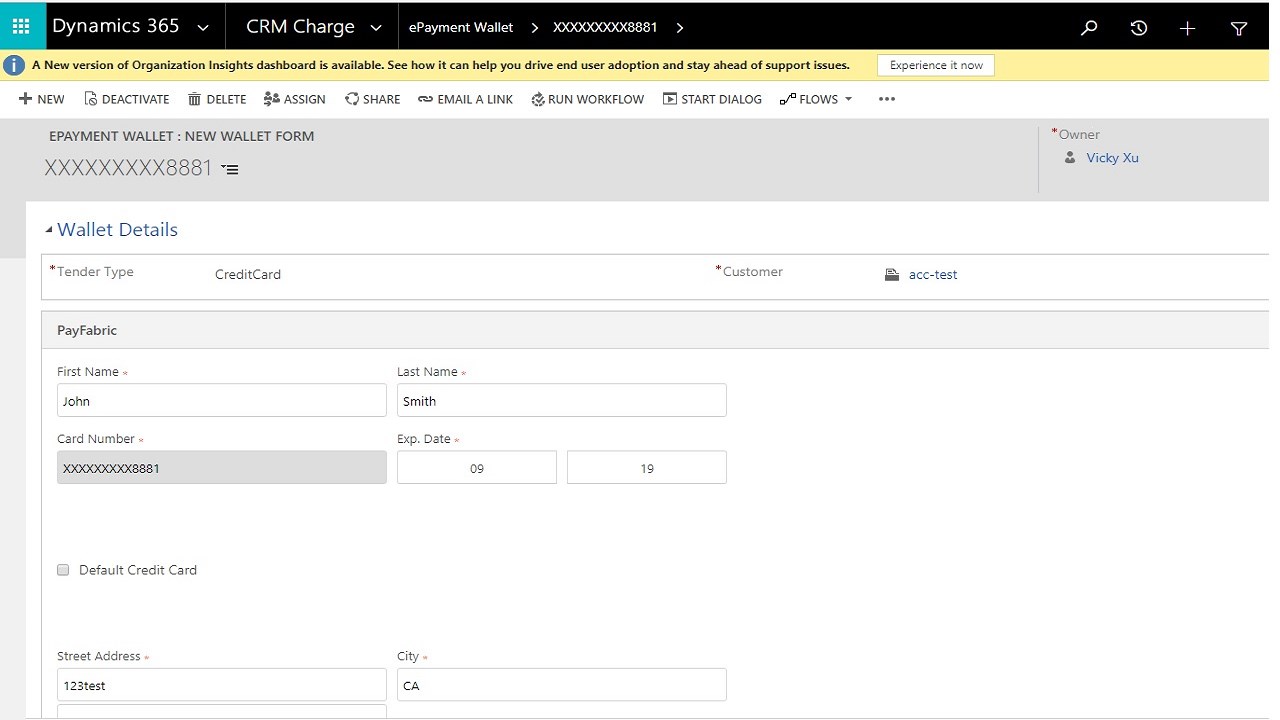1280x720 pixels.
Task: Click START DIALOG command
Action: (x=712, y=99)
